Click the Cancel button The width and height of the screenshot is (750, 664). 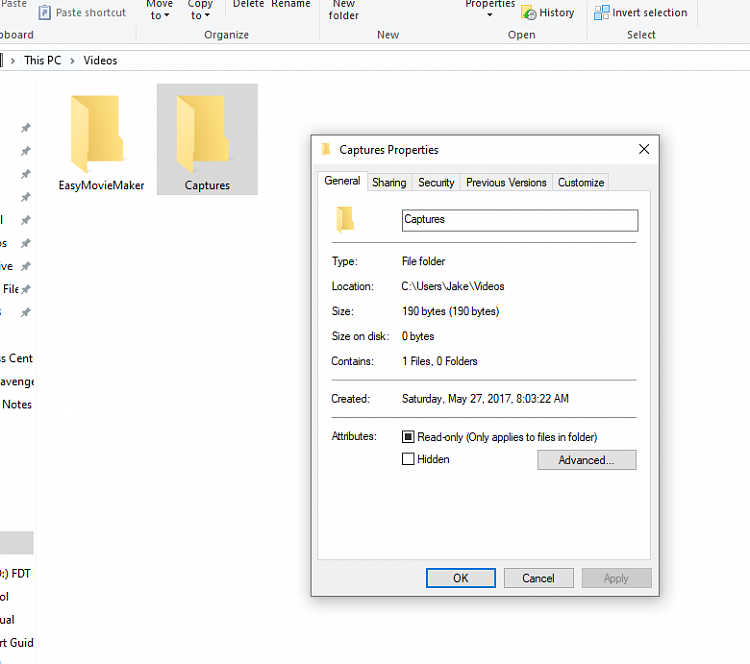pos(539,578)
